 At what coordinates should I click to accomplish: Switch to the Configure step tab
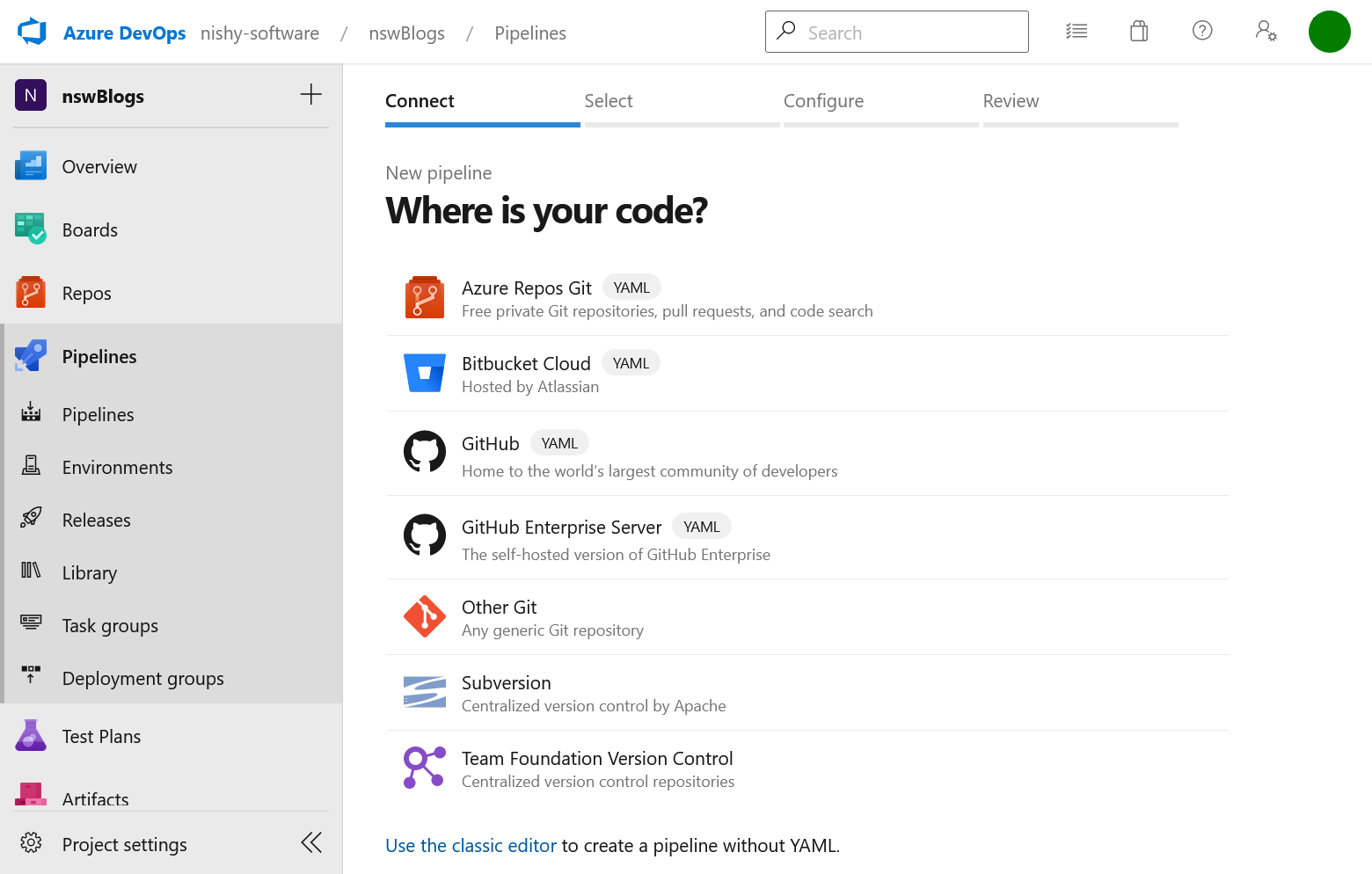pos(823,100)
